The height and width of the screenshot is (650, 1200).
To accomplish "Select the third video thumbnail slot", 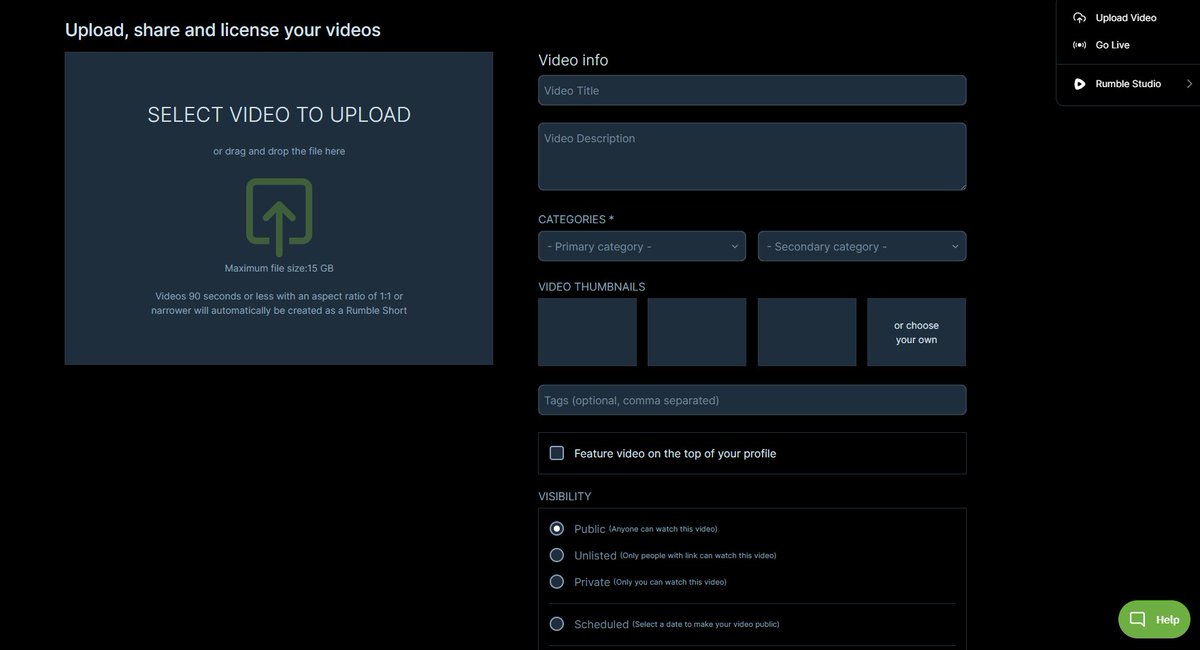I will 807,332.
